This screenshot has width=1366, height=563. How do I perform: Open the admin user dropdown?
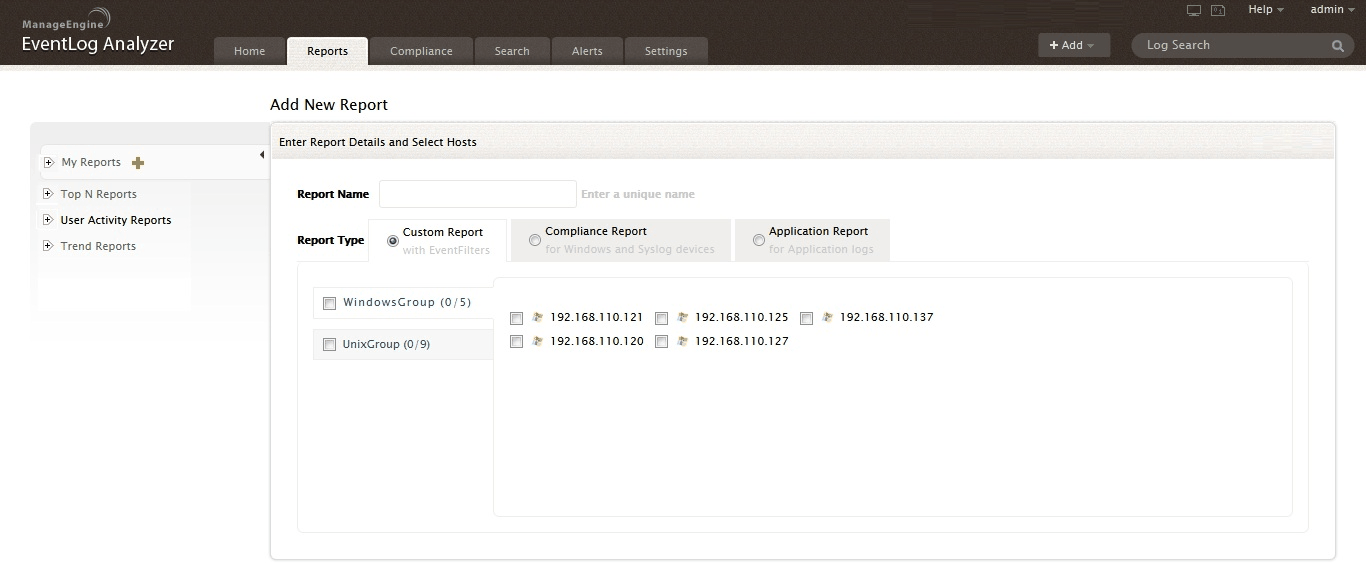(1332, 10)
